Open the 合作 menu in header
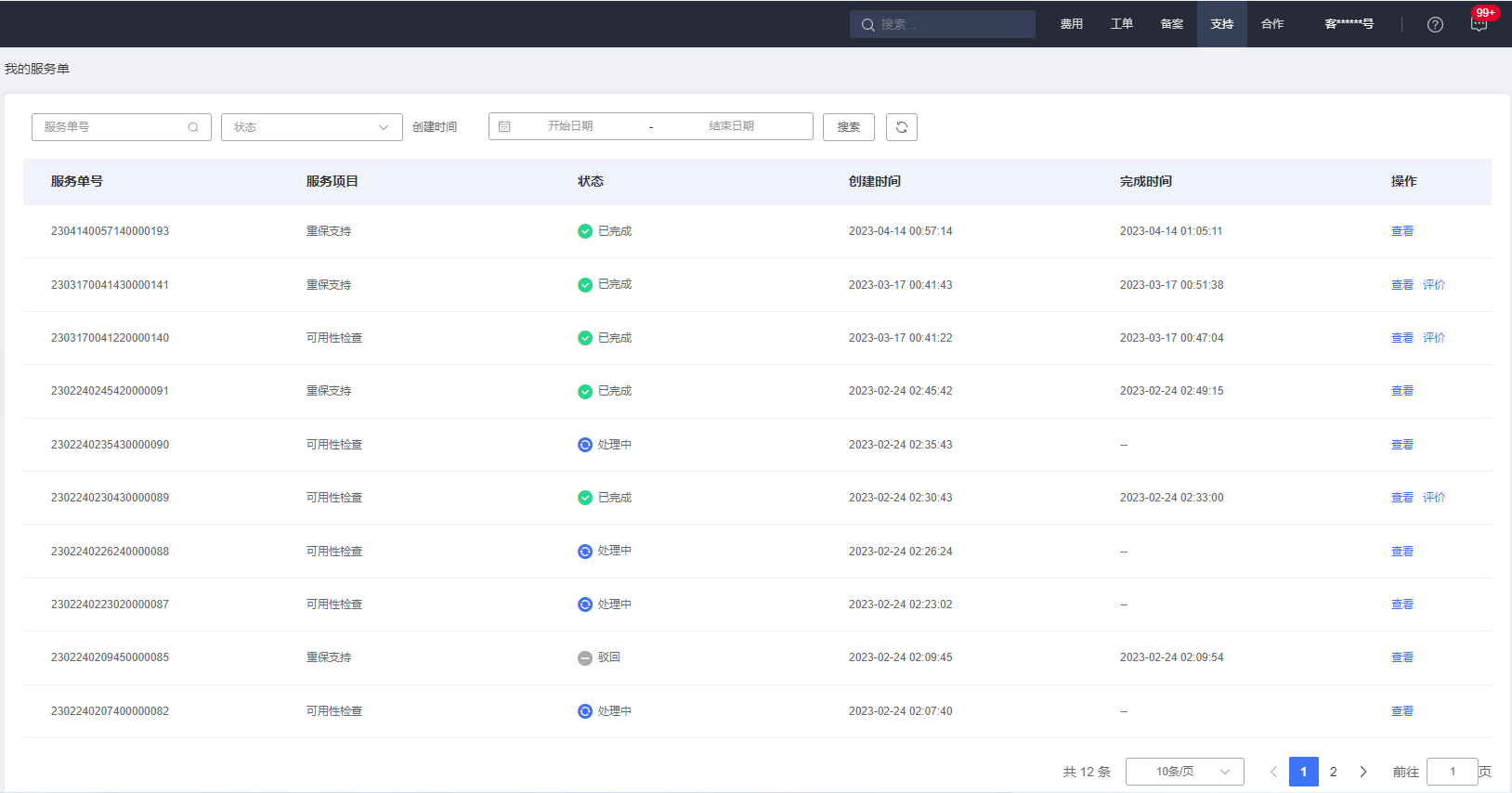Image resolution: width=1512 pixels, height=793 pixels. (1271, 24)
